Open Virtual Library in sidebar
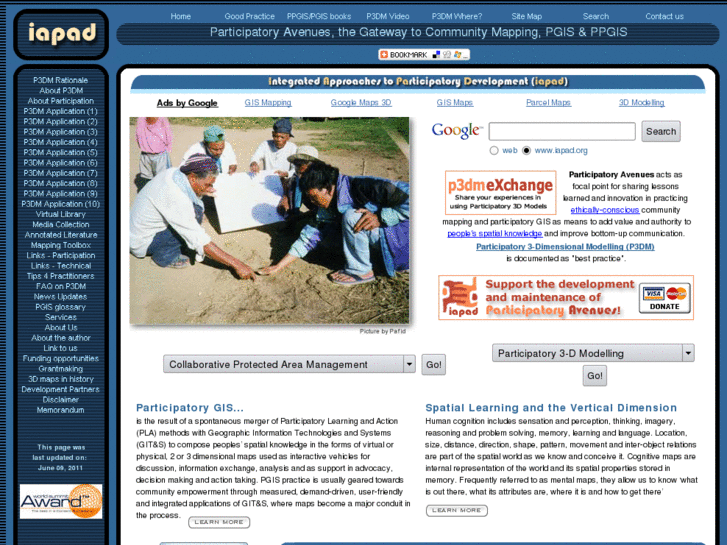 [x=61, y=214]
